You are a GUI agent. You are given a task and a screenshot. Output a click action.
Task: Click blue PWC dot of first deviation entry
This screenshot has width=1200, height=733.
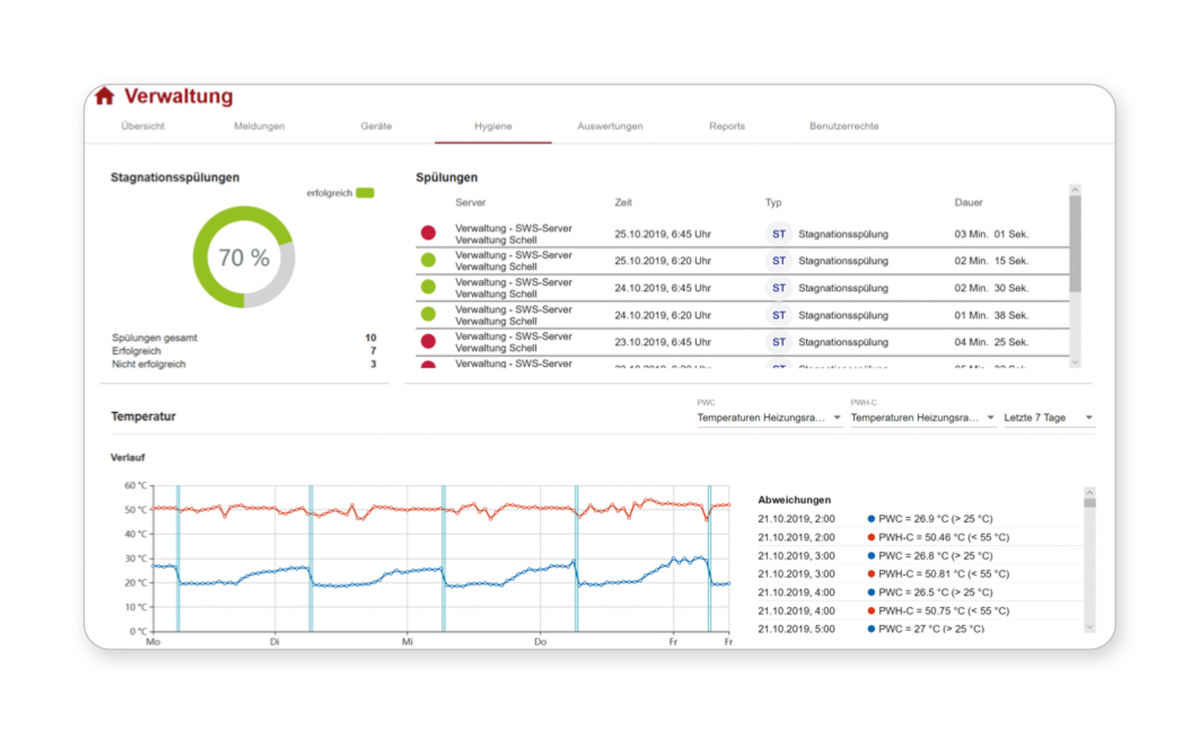(871, 519)
